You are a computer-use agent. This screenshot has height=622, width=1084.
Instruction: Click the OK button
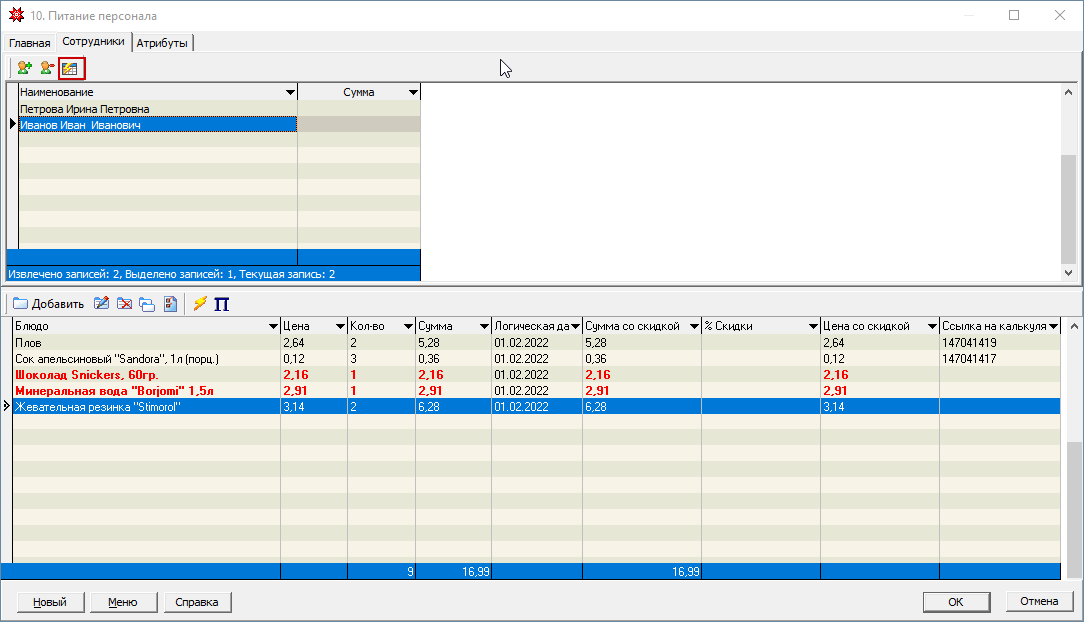pyautogui.click(x=955, y=602)
